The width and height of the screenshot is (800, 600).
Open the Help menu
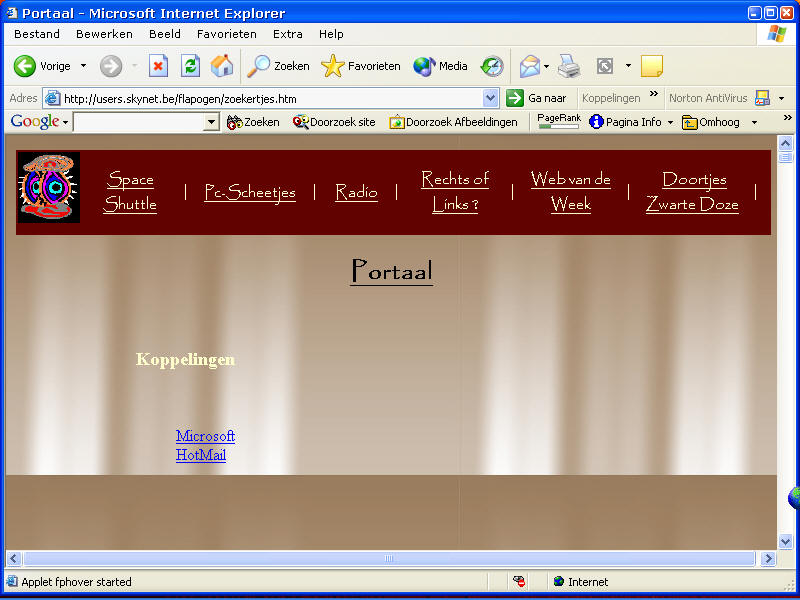pos(331,34)
